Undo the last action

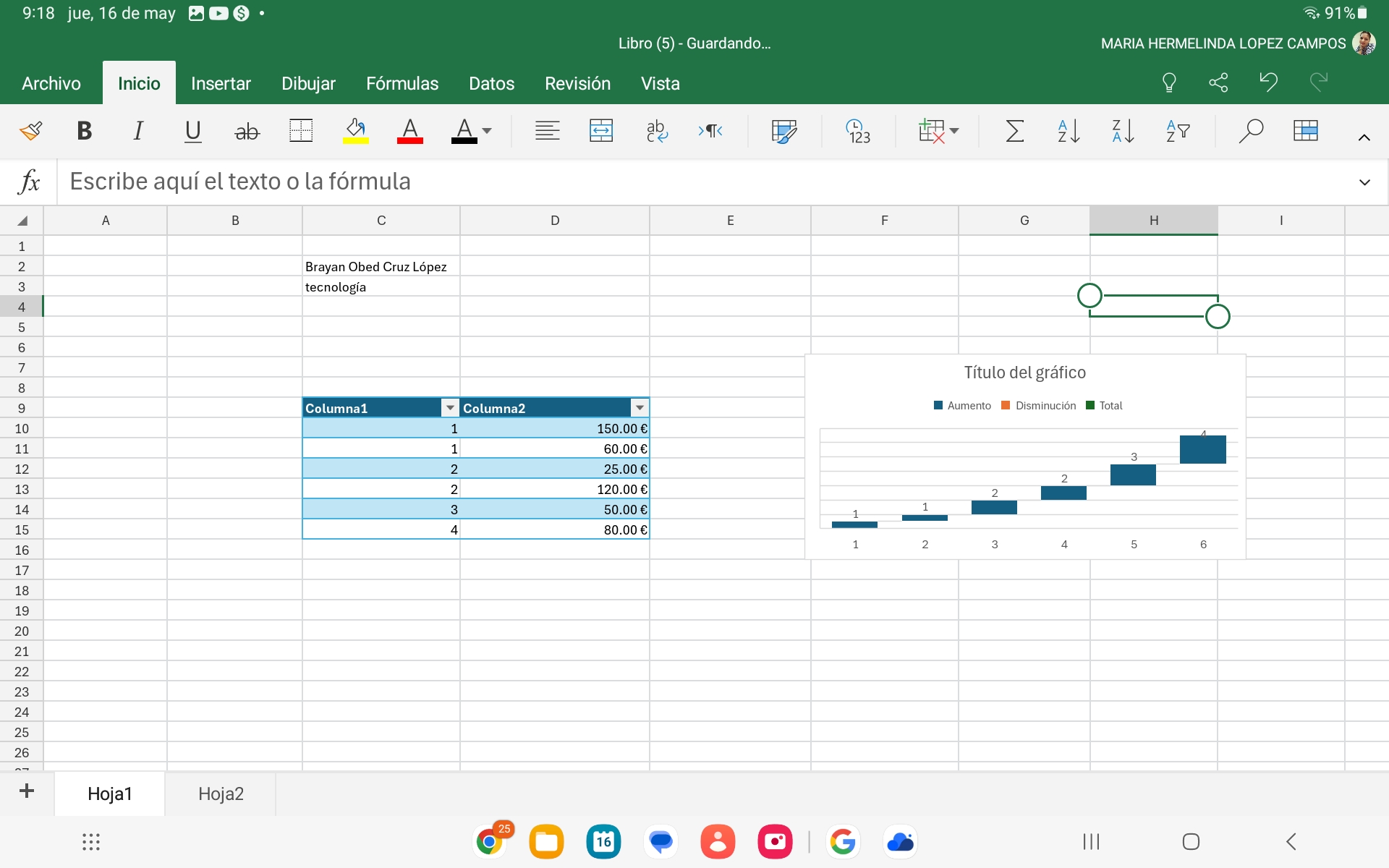click(1268, 82)
